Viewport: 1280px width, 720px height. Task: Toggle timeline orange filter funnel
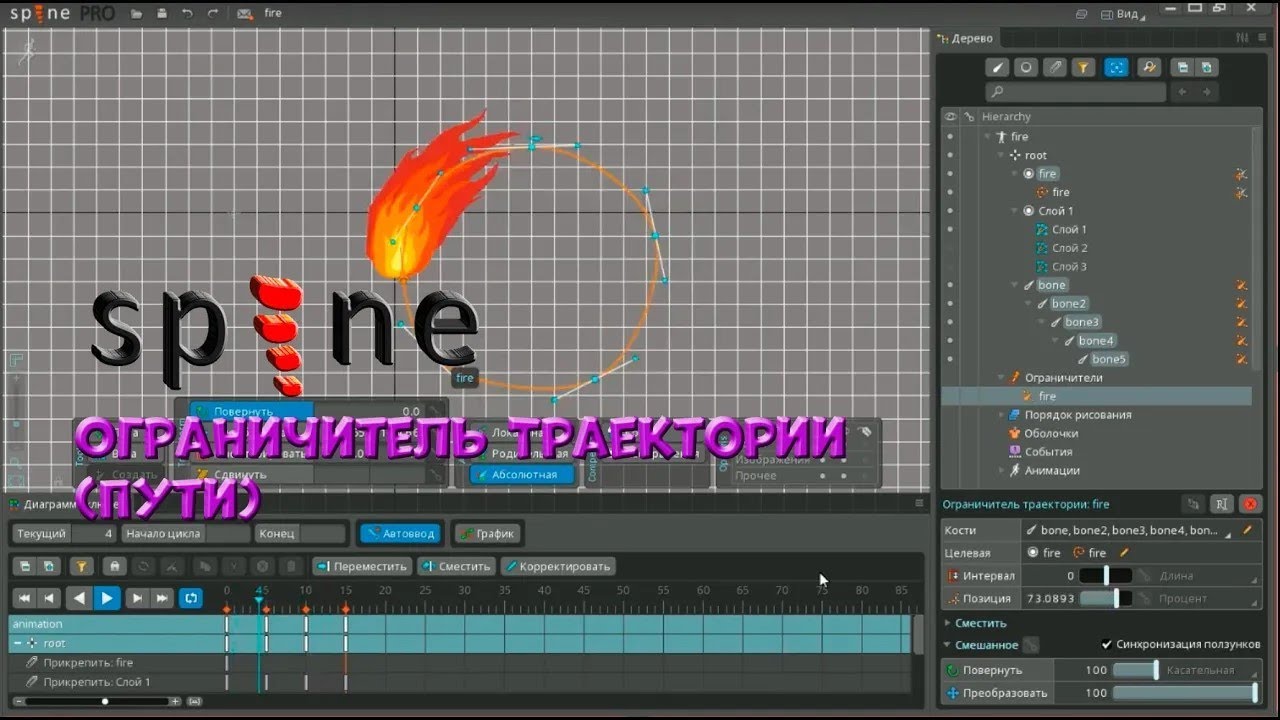coord(82,566)
